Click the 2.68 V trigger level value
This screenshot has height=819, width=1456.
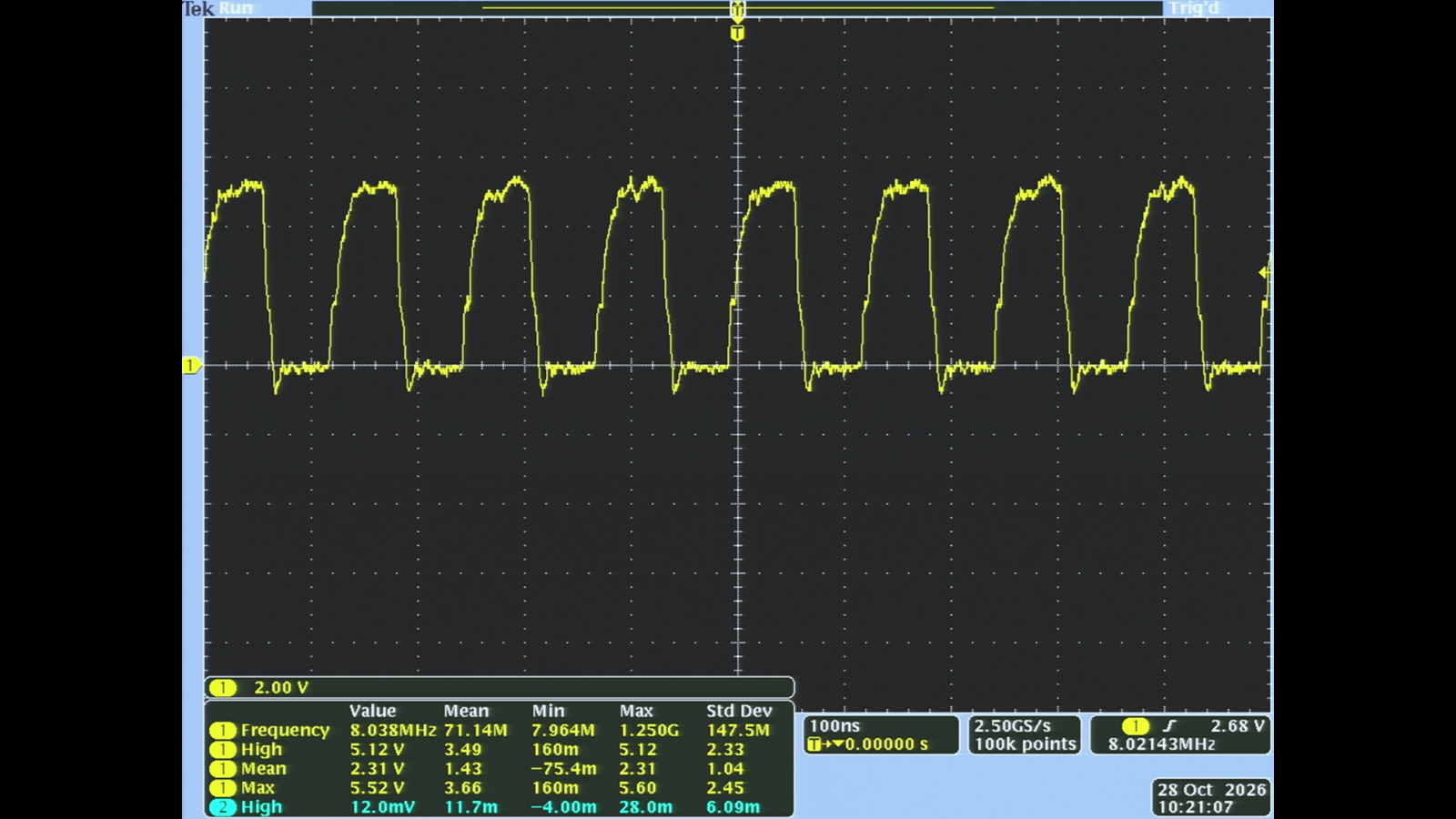tap(1238, 726)
